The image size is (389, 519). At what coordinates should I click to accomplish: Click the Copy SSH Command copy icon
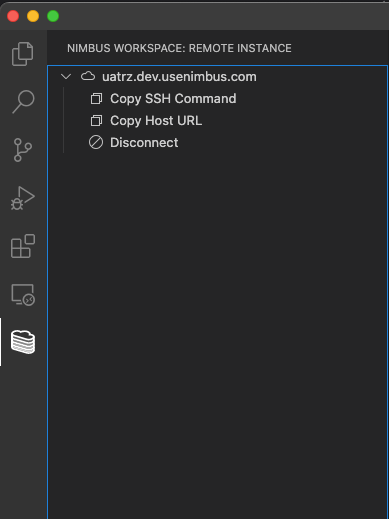tap(96, 99)
